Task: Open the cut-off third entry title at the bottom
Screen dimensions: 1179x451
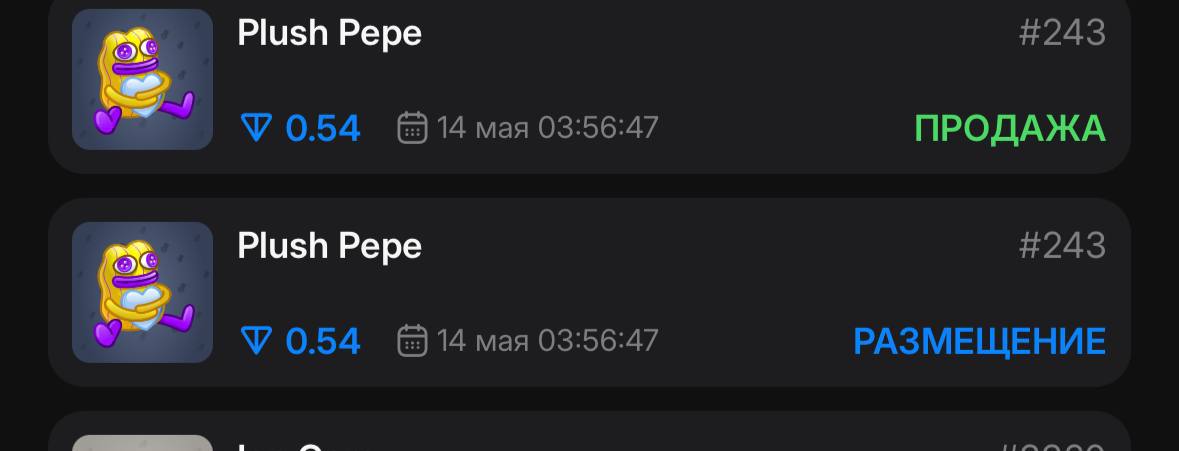Action: [x=301, y=446]
